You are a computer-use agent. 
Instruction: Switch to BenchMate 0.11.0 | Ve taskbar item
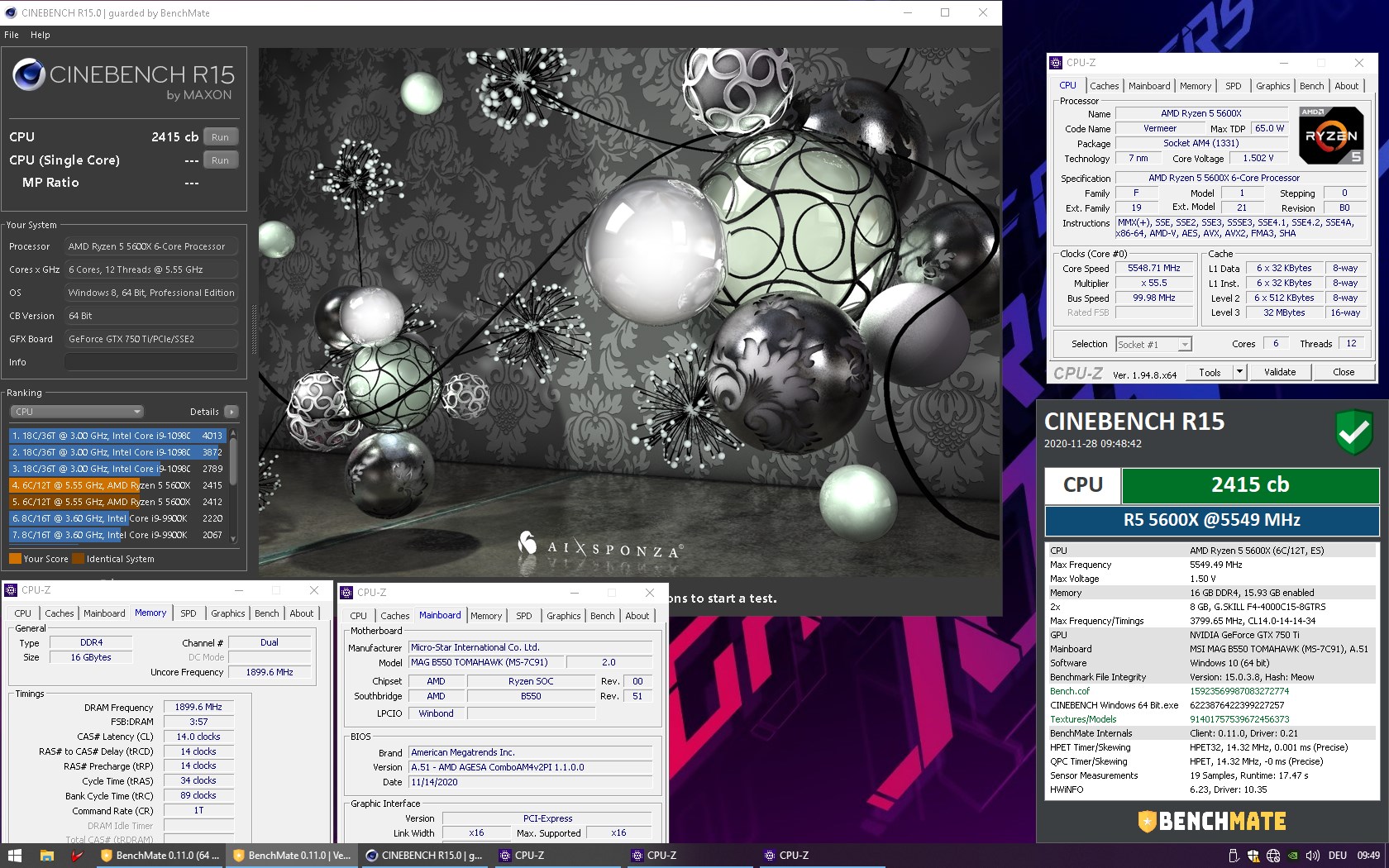point(292,856)
